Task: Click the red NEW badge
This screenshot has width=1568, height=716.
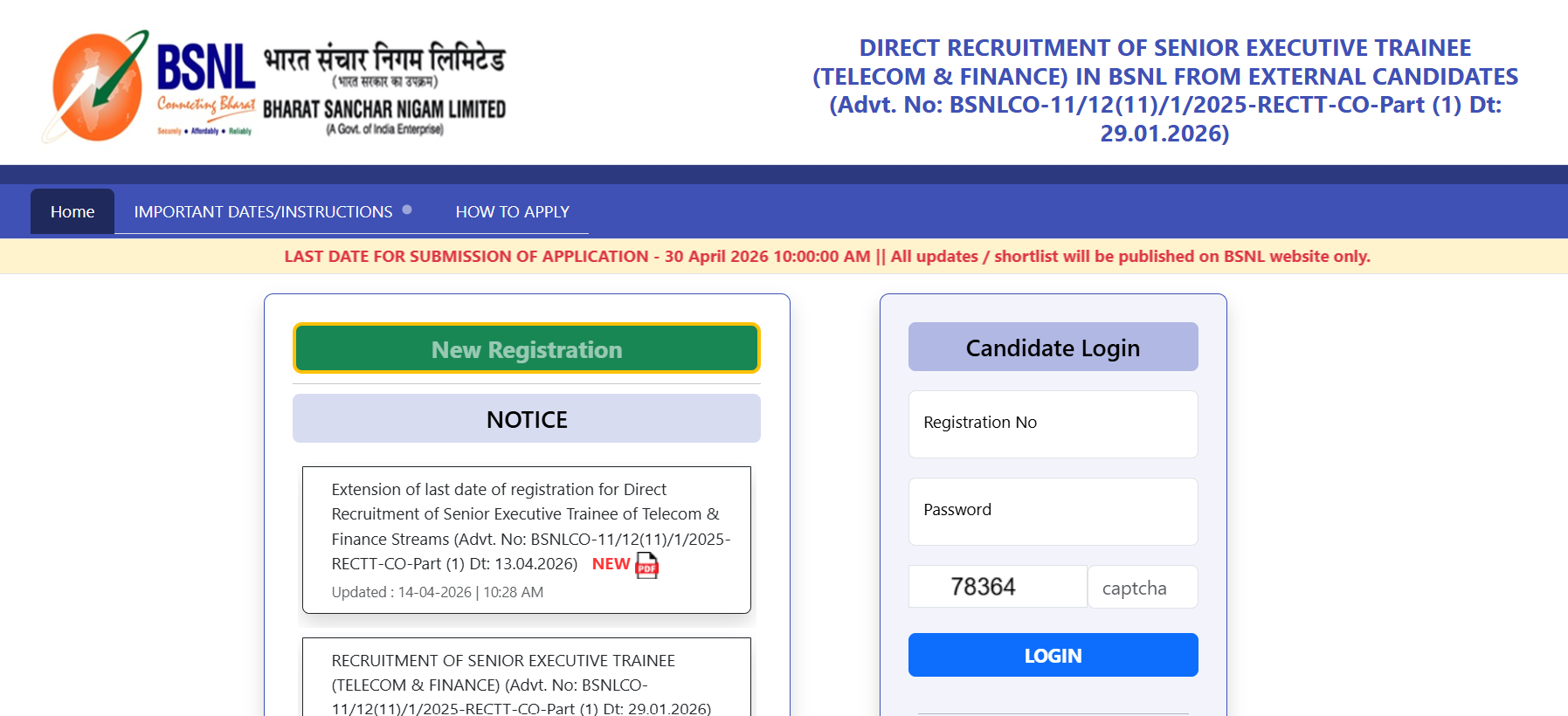Action: pos(611,564)
